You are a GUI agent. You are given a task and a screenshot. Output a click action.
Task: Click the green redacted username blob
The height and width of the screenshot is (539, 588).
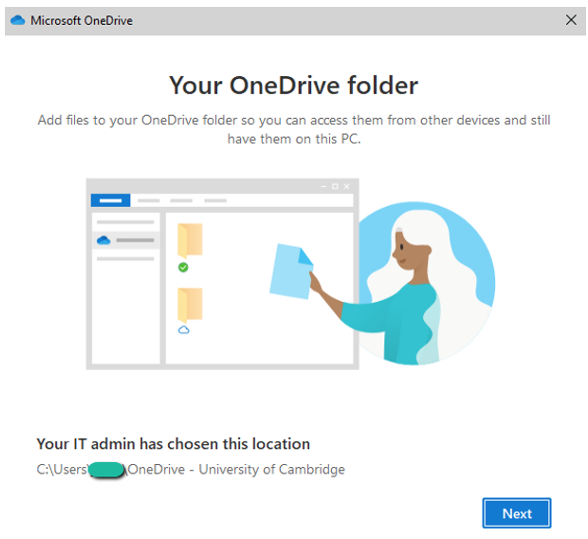(106, 470)
